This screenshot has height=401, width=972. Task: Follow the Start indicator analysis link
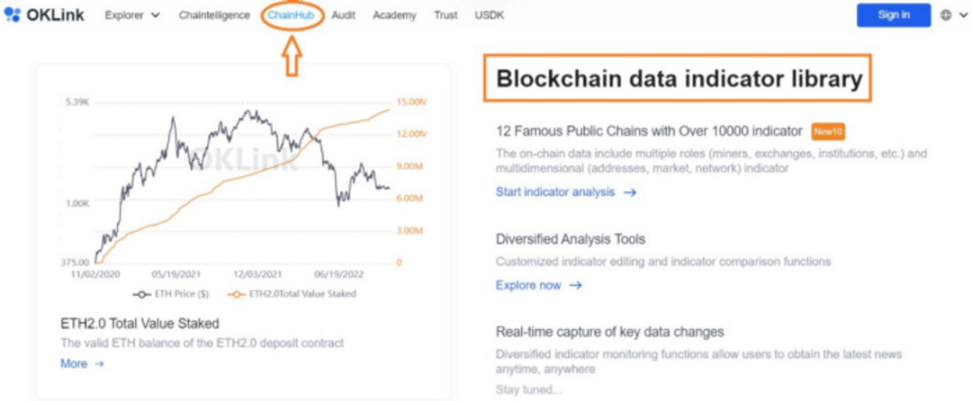[x=555, y=192]
